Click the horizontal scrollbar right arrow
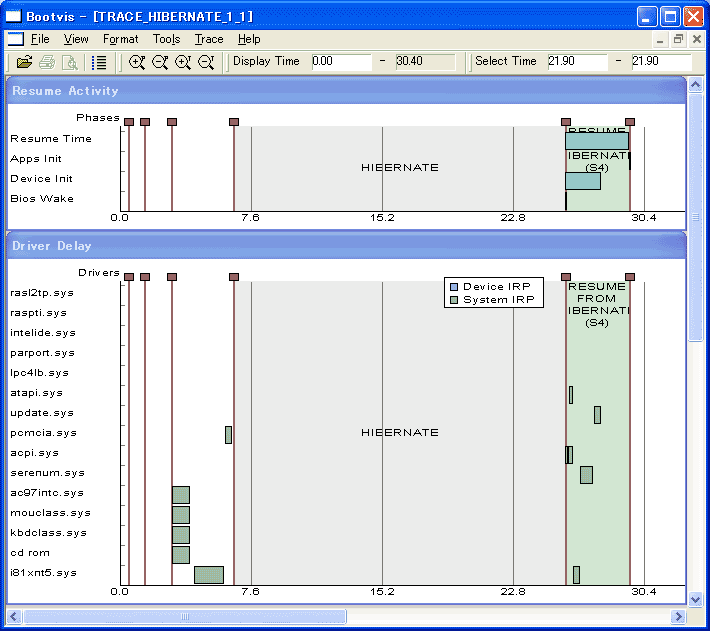The width and height of the screenshot is (710, 631). (x=678, y=616)
